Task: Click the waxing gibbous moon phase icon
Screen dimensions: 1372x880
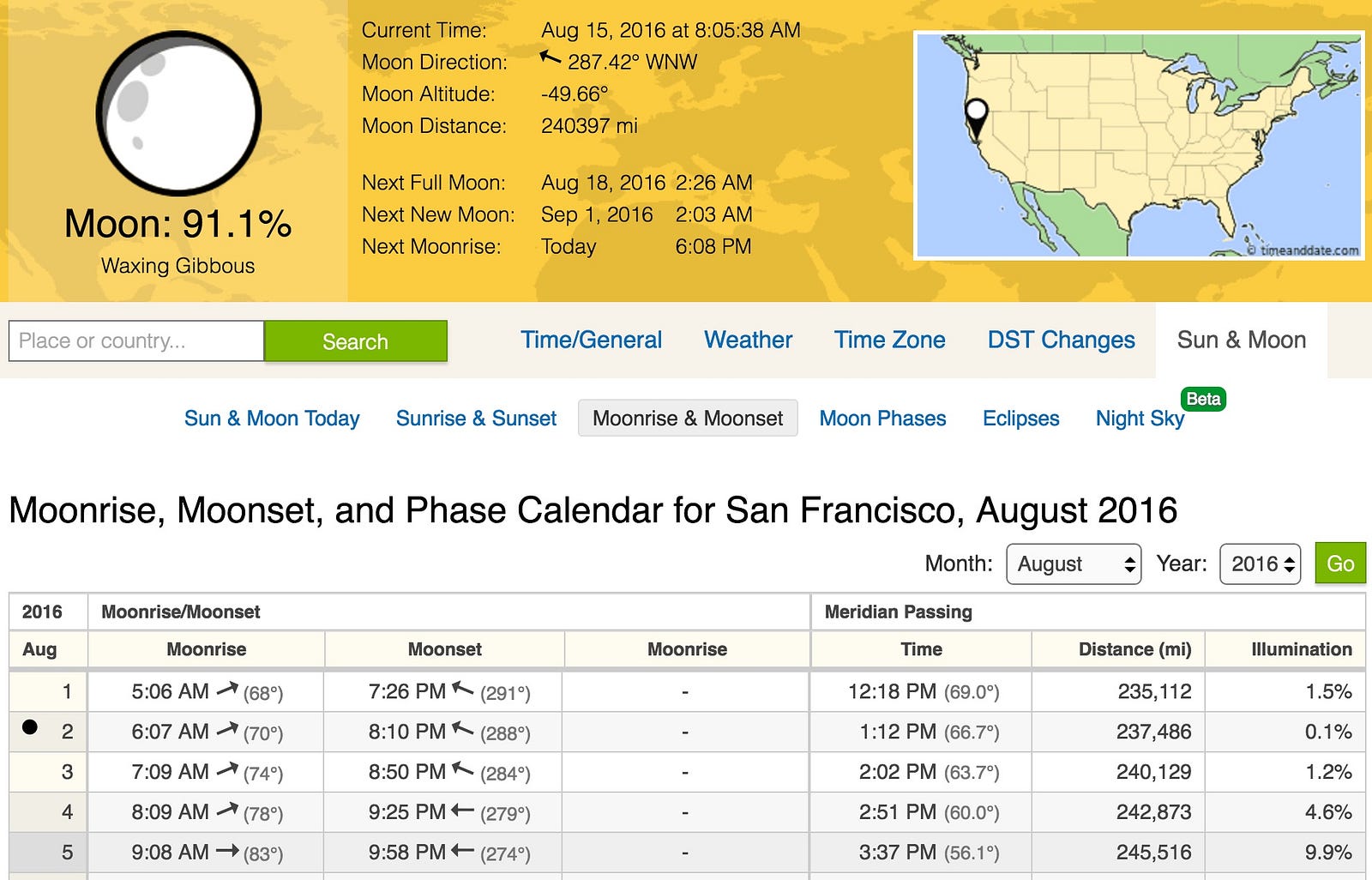Action: (x=178, y=112)
